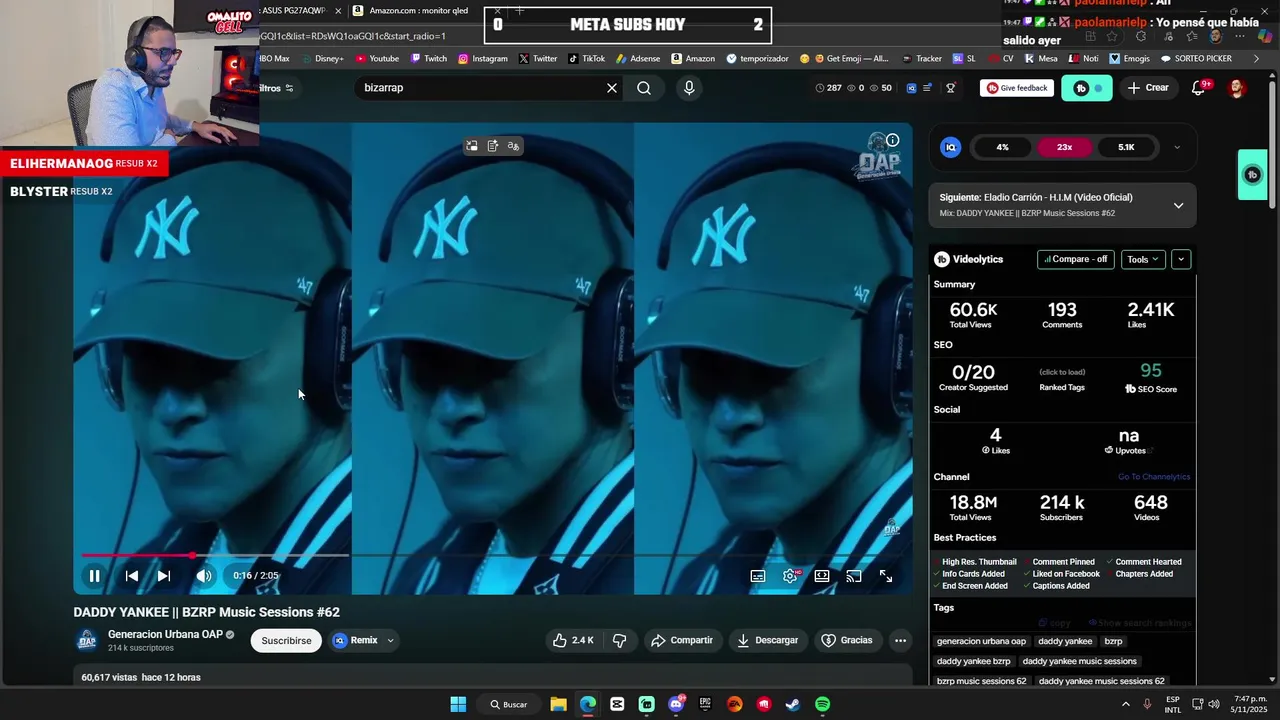Expand the Siguiente mix playlist panel
This screenshot has height=720, width=1280.
pyautogui.click(x=1178, y=205)
